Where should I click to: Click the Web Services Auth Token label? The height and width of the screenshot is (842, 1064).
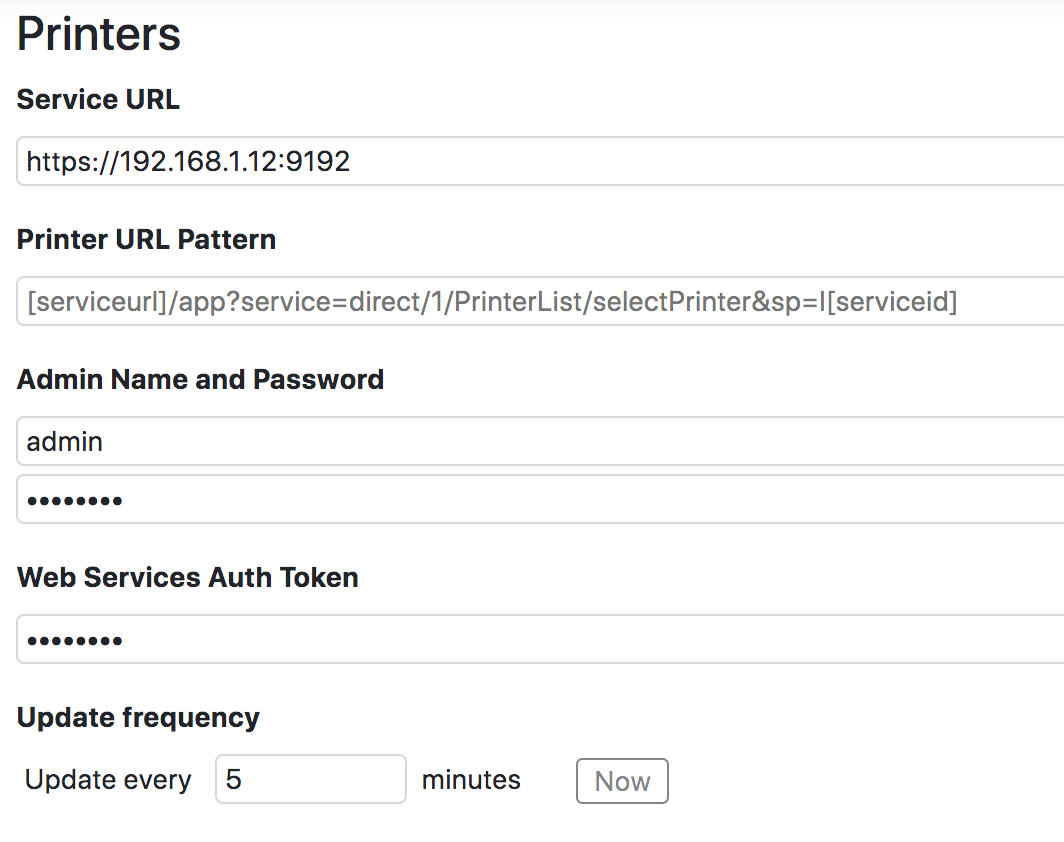click(x=187, y=578)
